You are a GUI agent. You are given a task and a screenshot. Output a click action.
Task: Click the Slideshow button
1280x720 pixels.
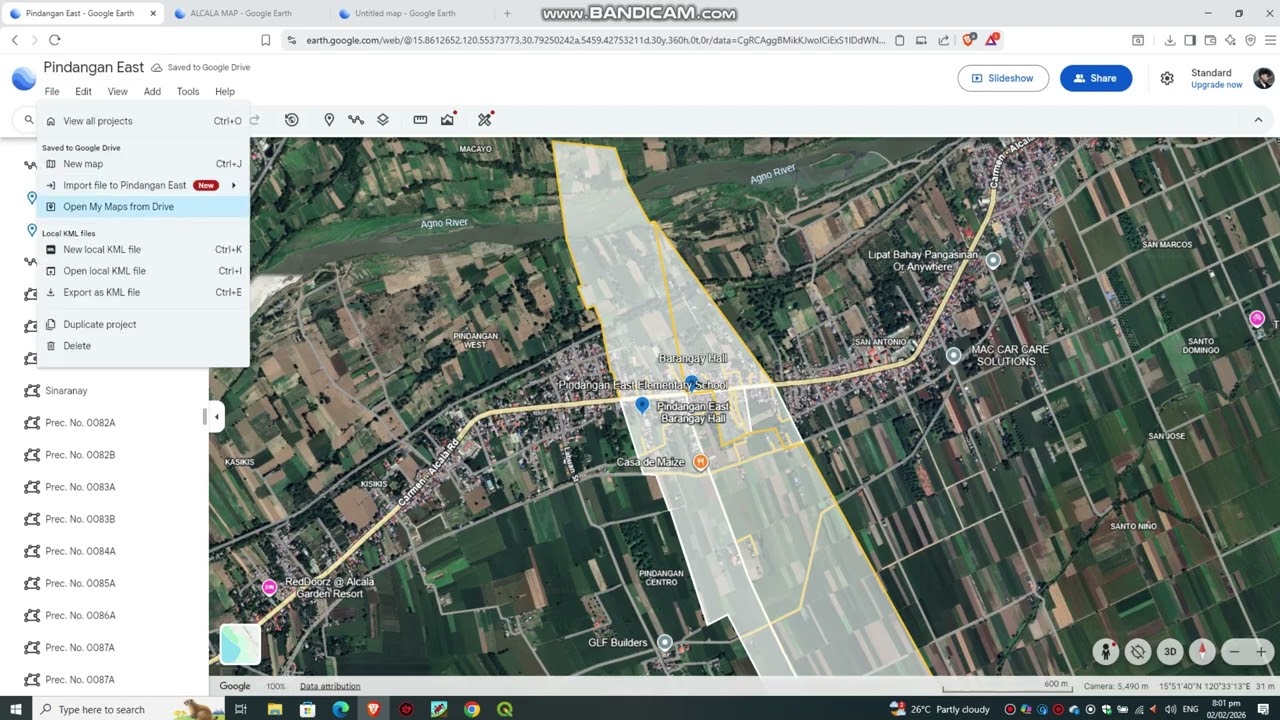(x=1003, y=78)
